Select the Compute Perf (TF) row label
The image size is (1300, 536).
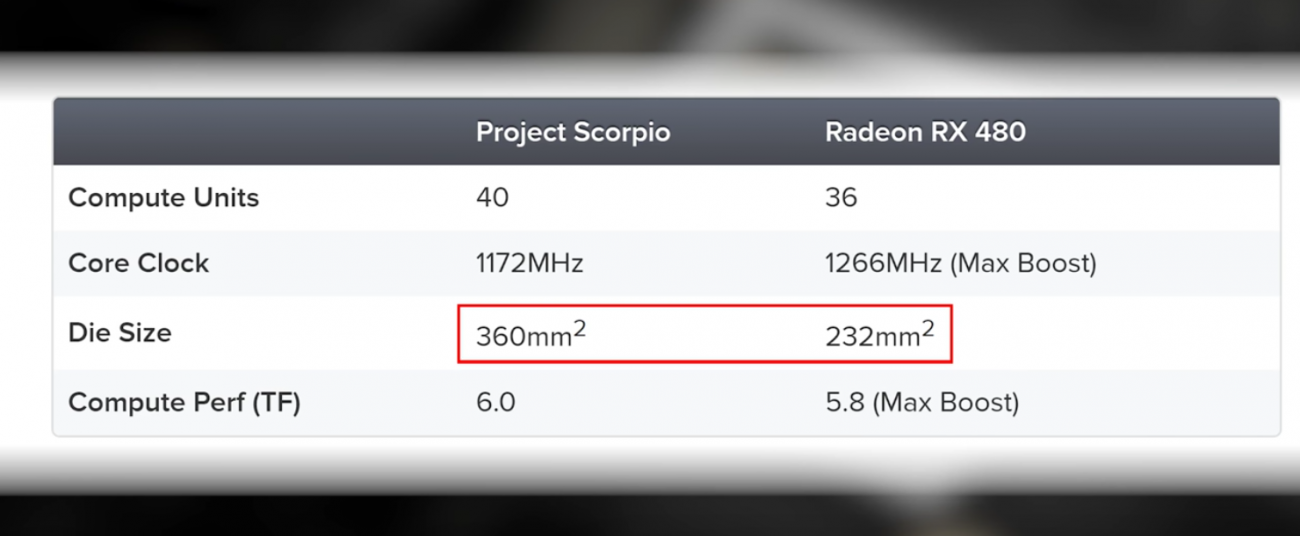click(184, 403)
